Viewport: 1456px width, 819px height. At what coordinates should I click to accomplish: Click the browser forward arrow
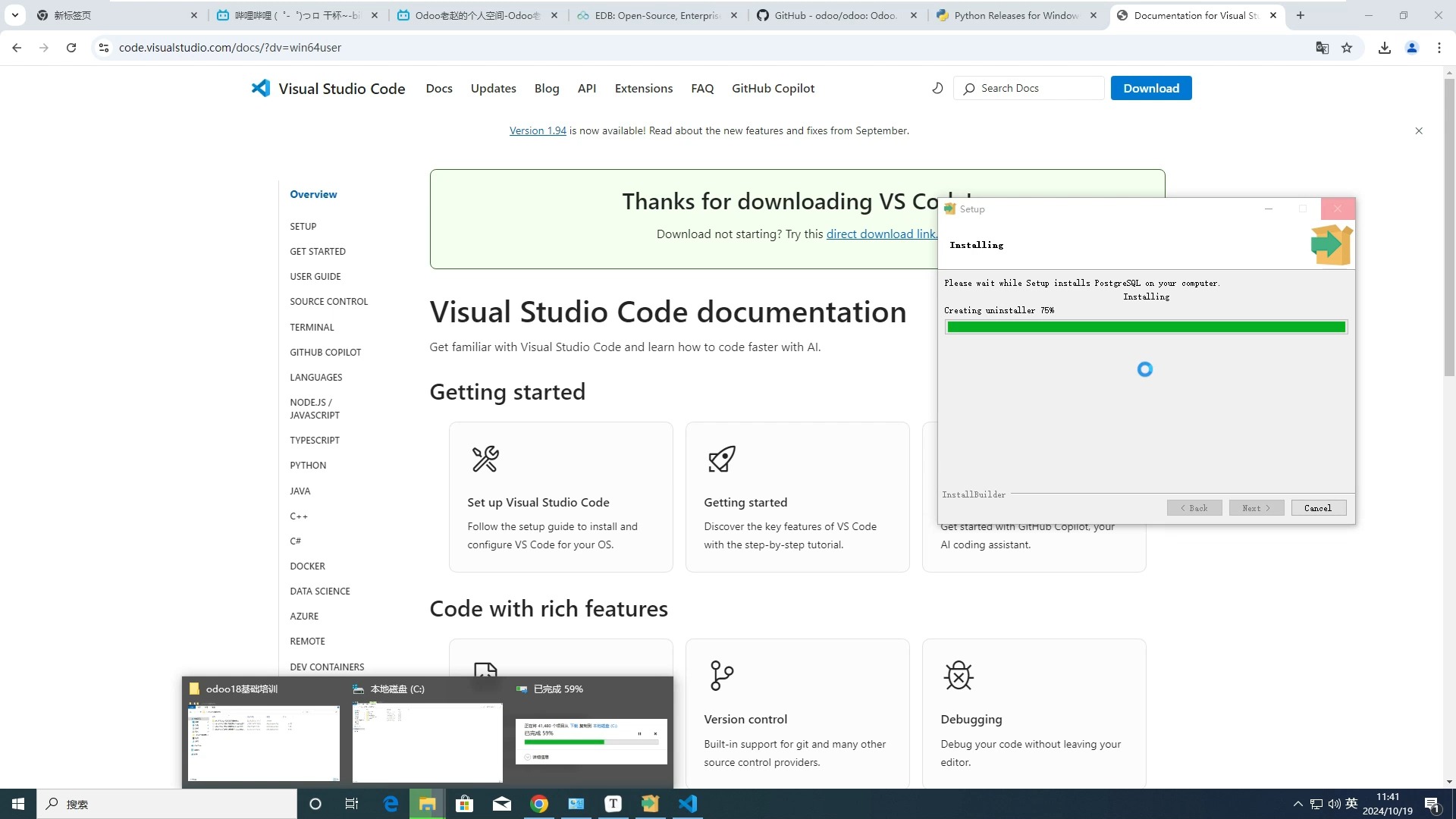pyautogui.click(x=44, y=48)
